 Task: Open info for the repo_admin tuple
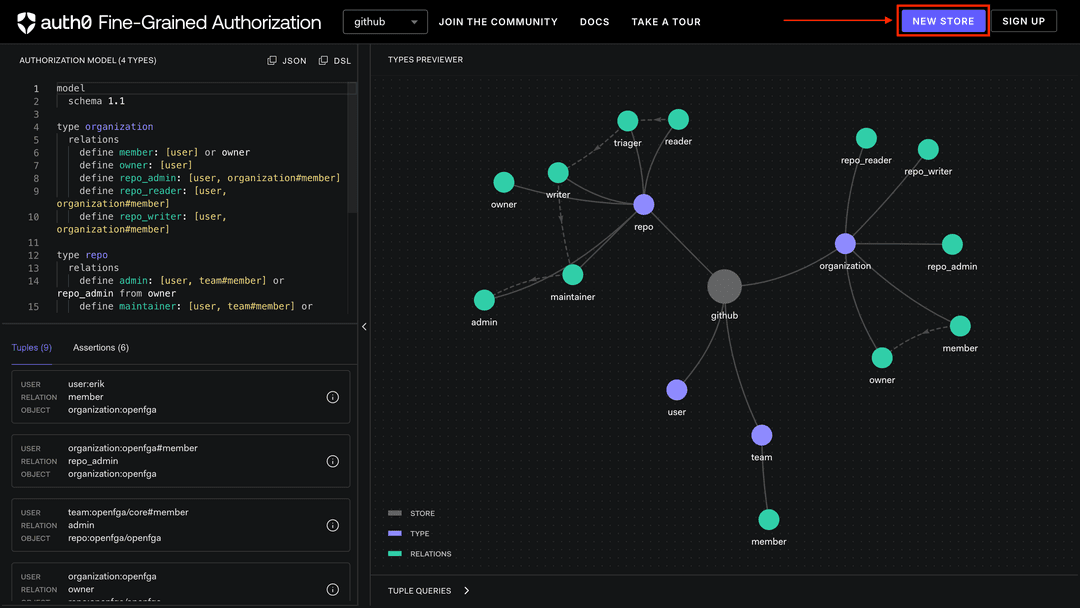click(x=332, y=461)
